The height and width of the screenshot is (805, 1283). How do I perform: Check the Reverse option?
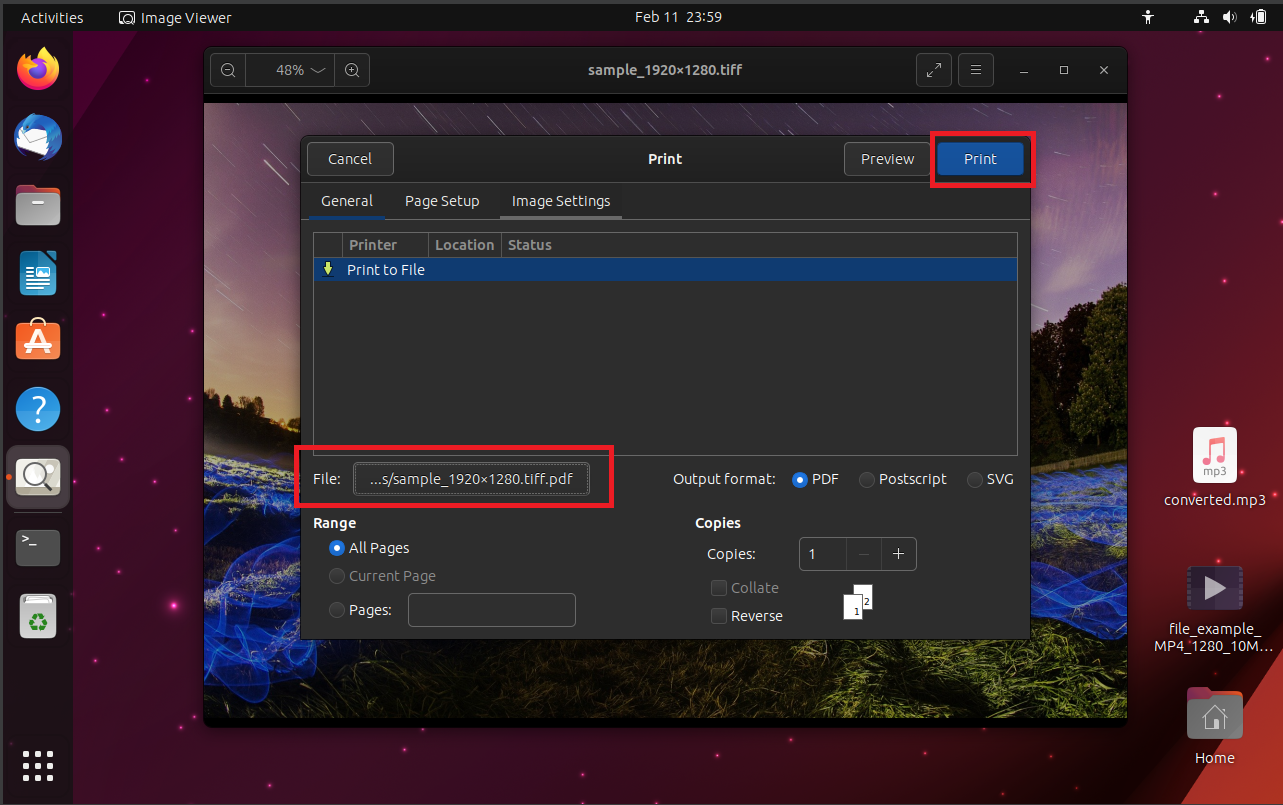[x=718, y=616]
